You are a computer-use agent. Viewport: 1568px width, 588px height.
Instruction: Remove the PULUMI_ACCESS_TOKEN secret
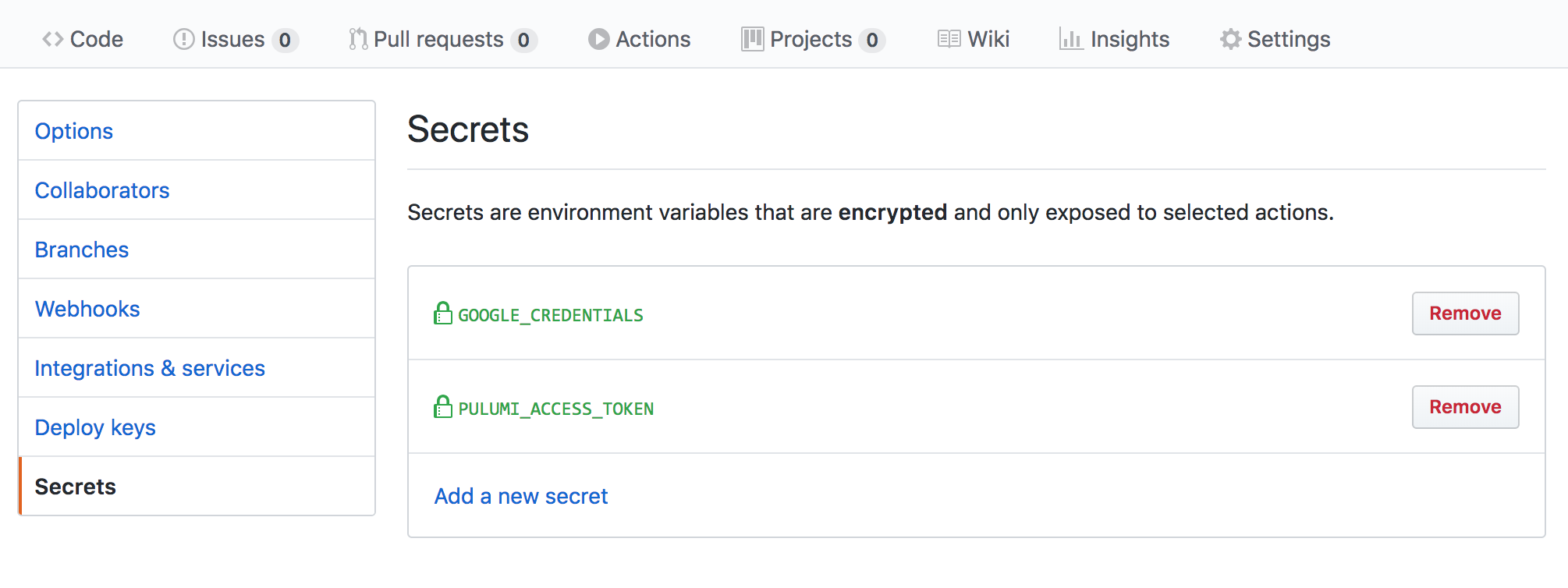pos(1464,407)
